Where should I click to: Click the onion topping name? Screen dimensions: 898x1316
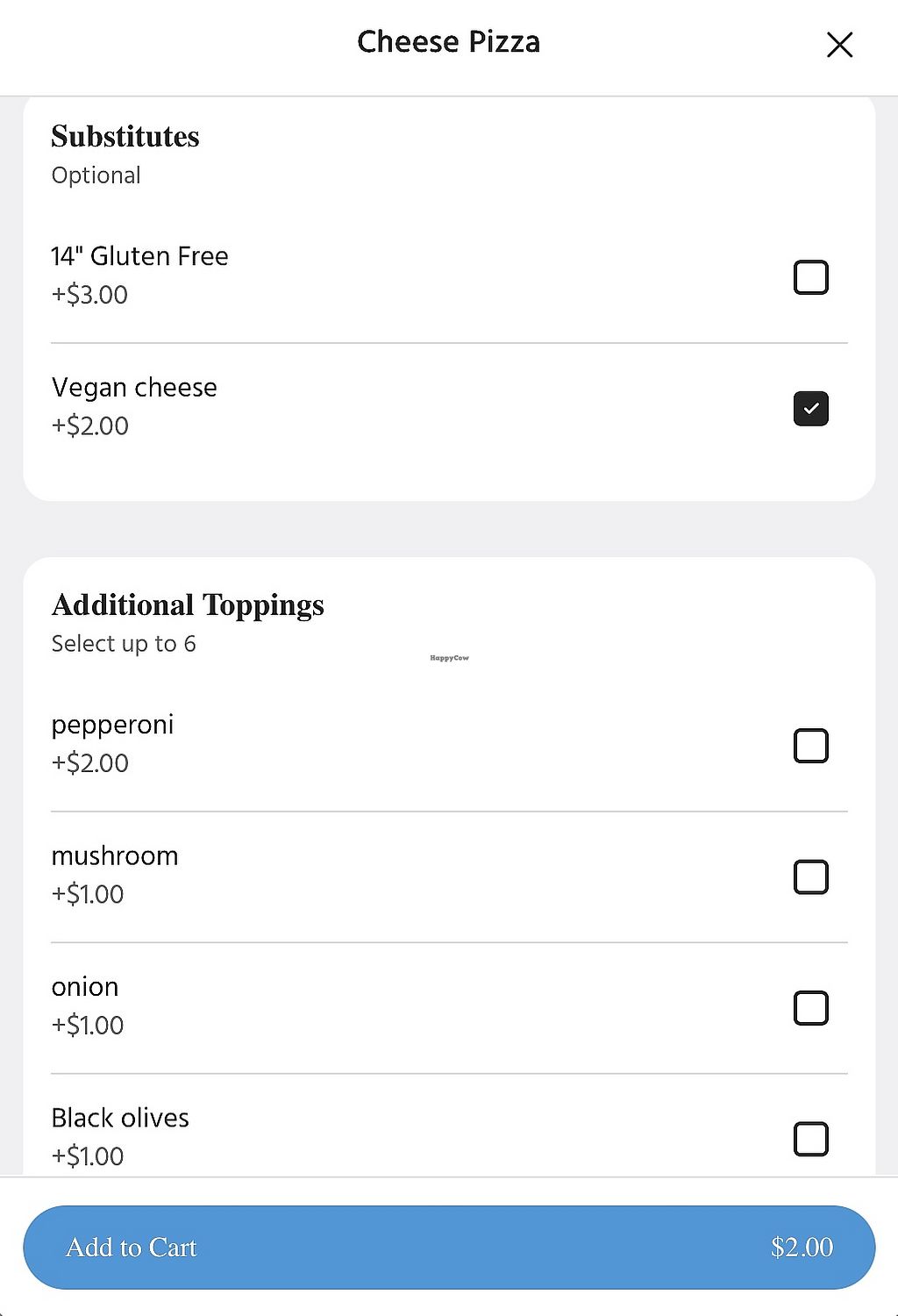point(85,987)
